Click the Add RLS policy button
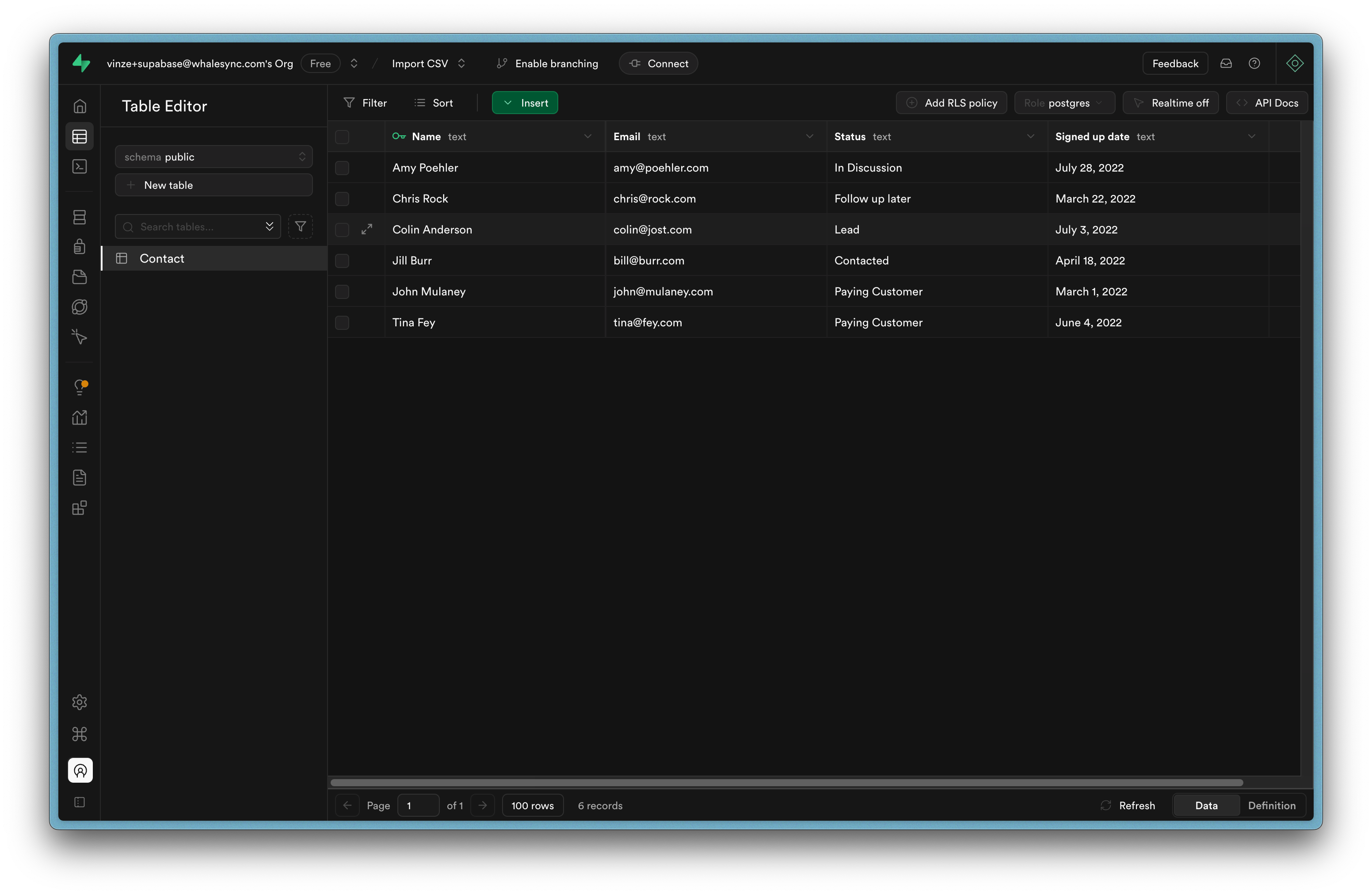This screenshot has width=1372, height=895. [x=952, y=103]
